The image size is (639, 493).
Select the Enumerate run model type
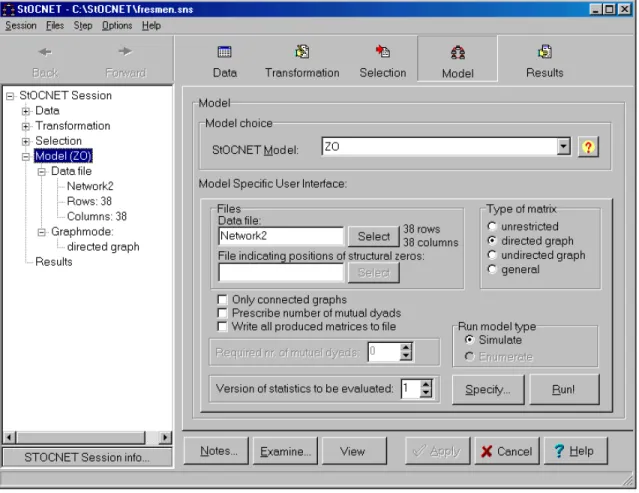click(x=469, y=357)
